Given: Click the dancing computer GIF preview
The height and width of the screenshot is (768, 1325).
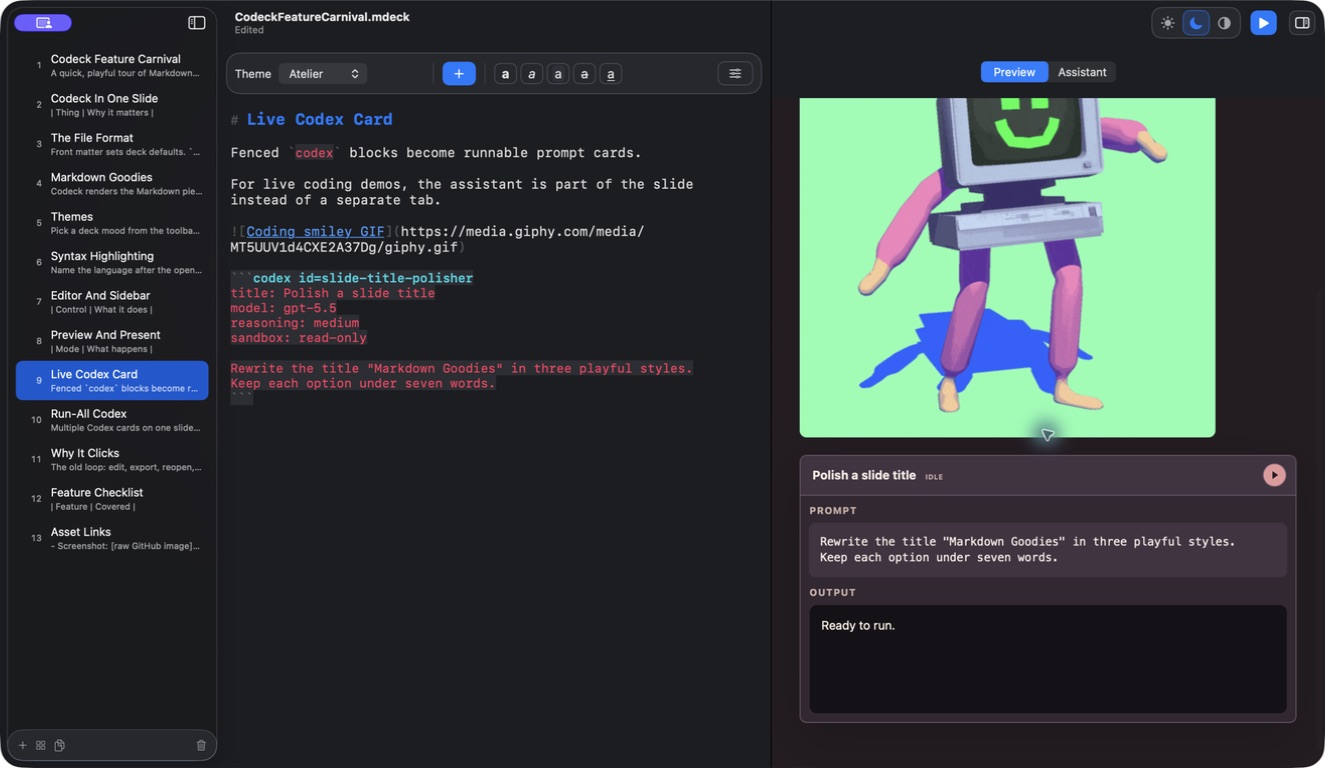Looking at the screenshot, I should tap(1007, 267).
